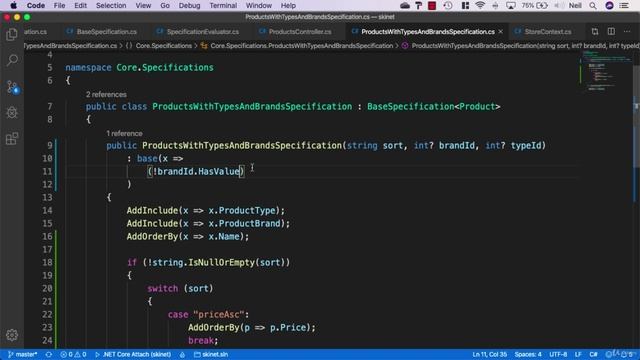
Task: Open the Terminal menu
Action: pyautogui.click(x=223, y=6)
